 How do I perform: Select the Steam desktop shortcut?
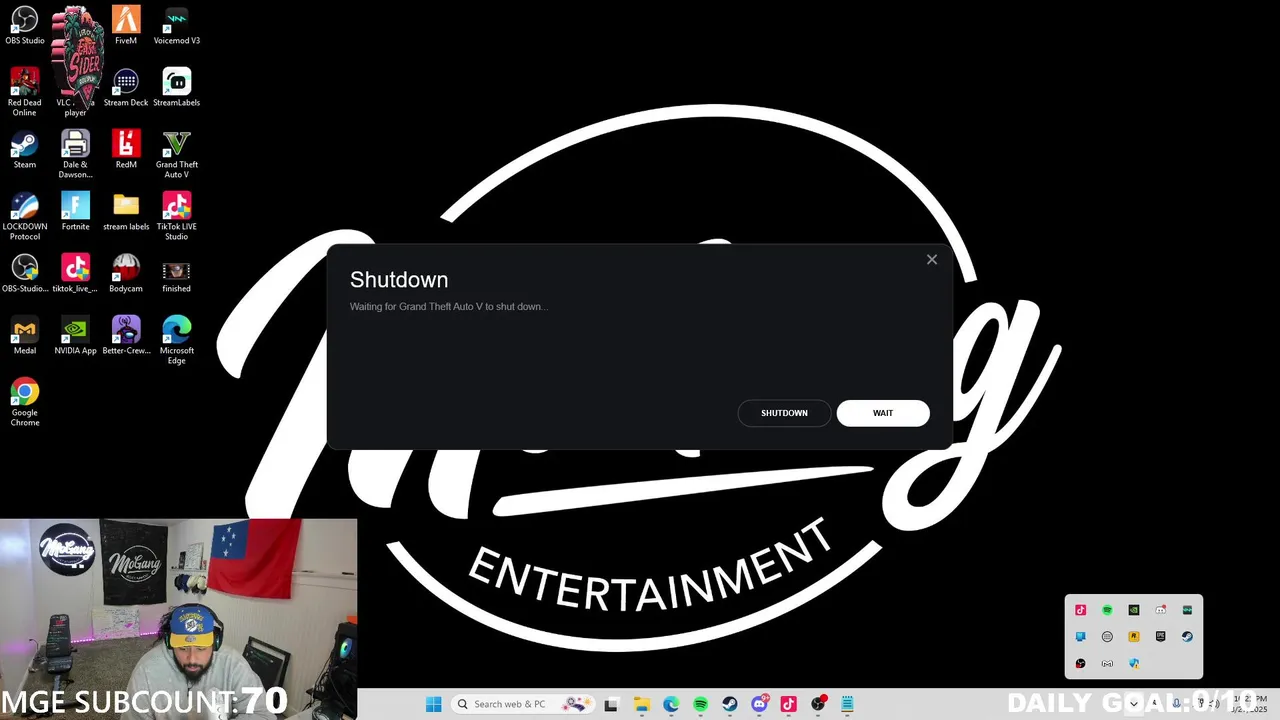[x=25, y=150]
